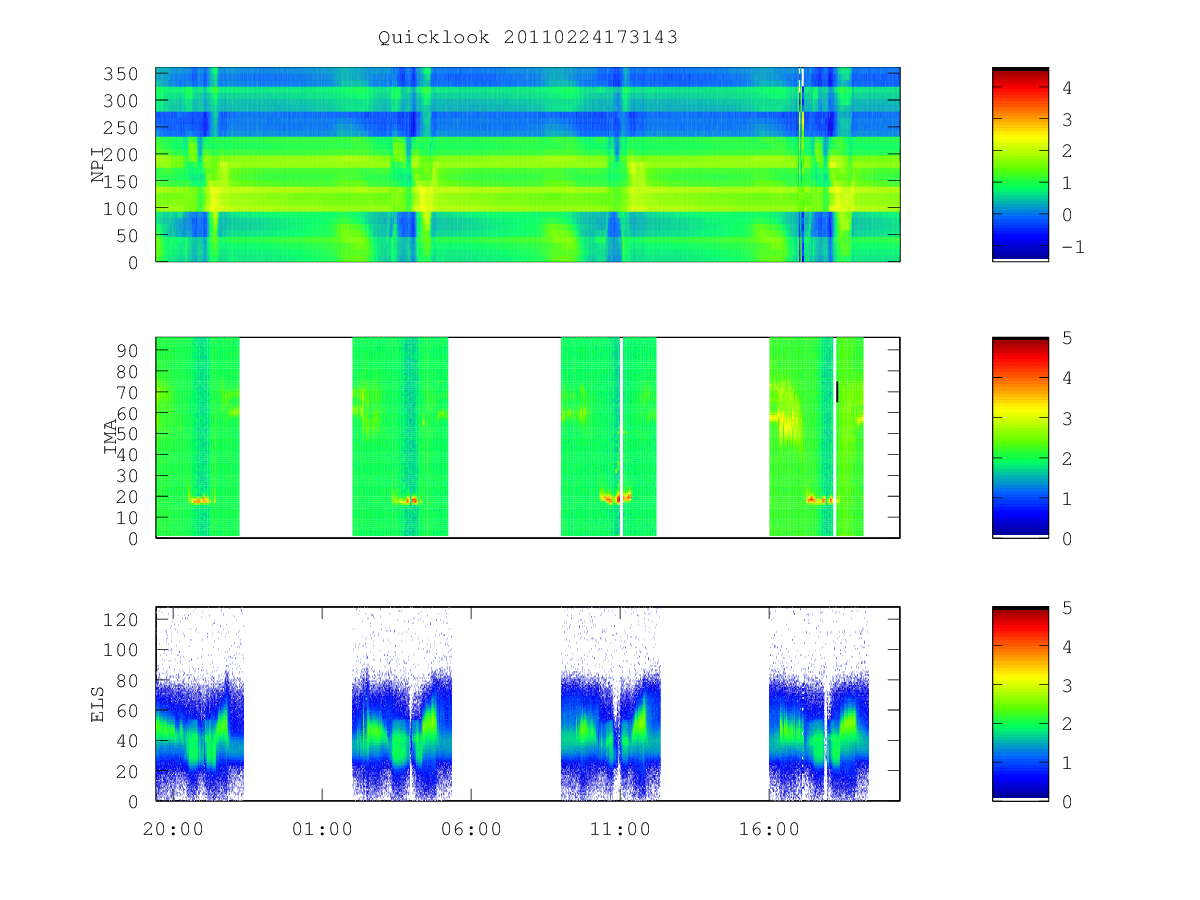Click the 3 value on IMA colorbar

1067,418
